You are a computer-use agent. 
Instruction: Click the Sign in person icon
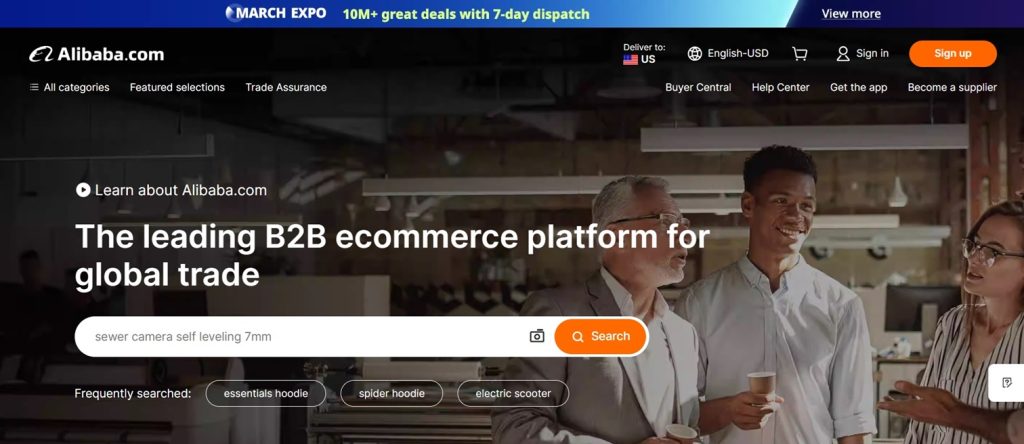(x=843, y=54)
